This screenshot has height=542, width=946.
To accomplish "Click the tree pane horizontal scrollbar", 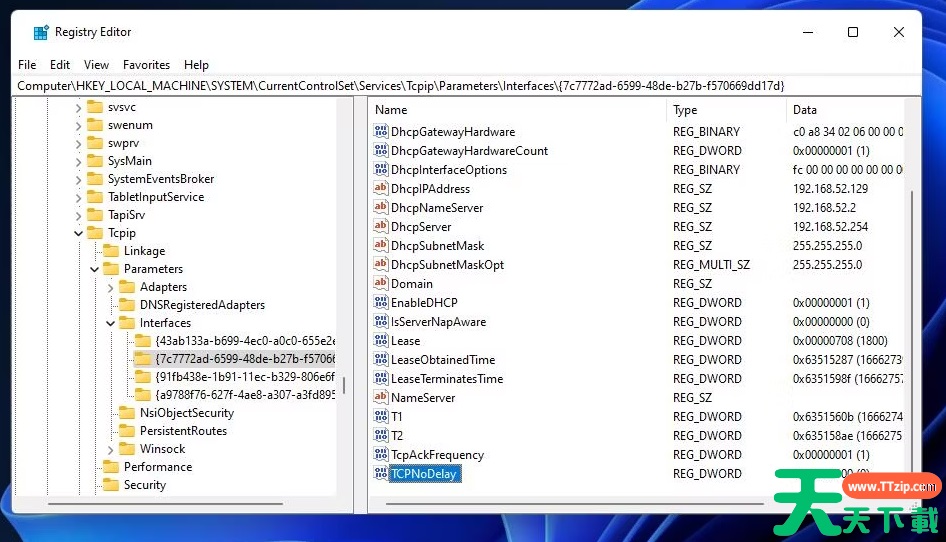I will tap(165, 503).
